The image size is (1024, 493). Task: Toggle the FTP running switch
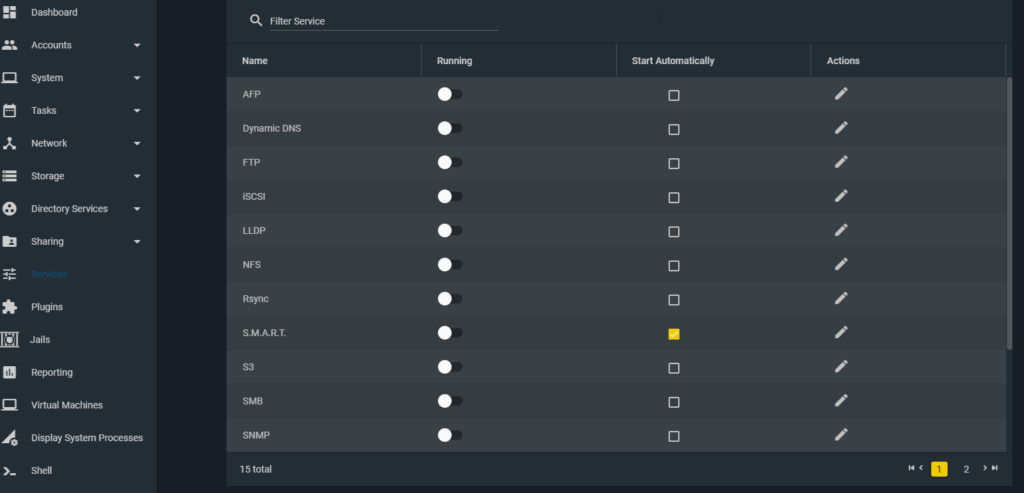tap(450, 162)
